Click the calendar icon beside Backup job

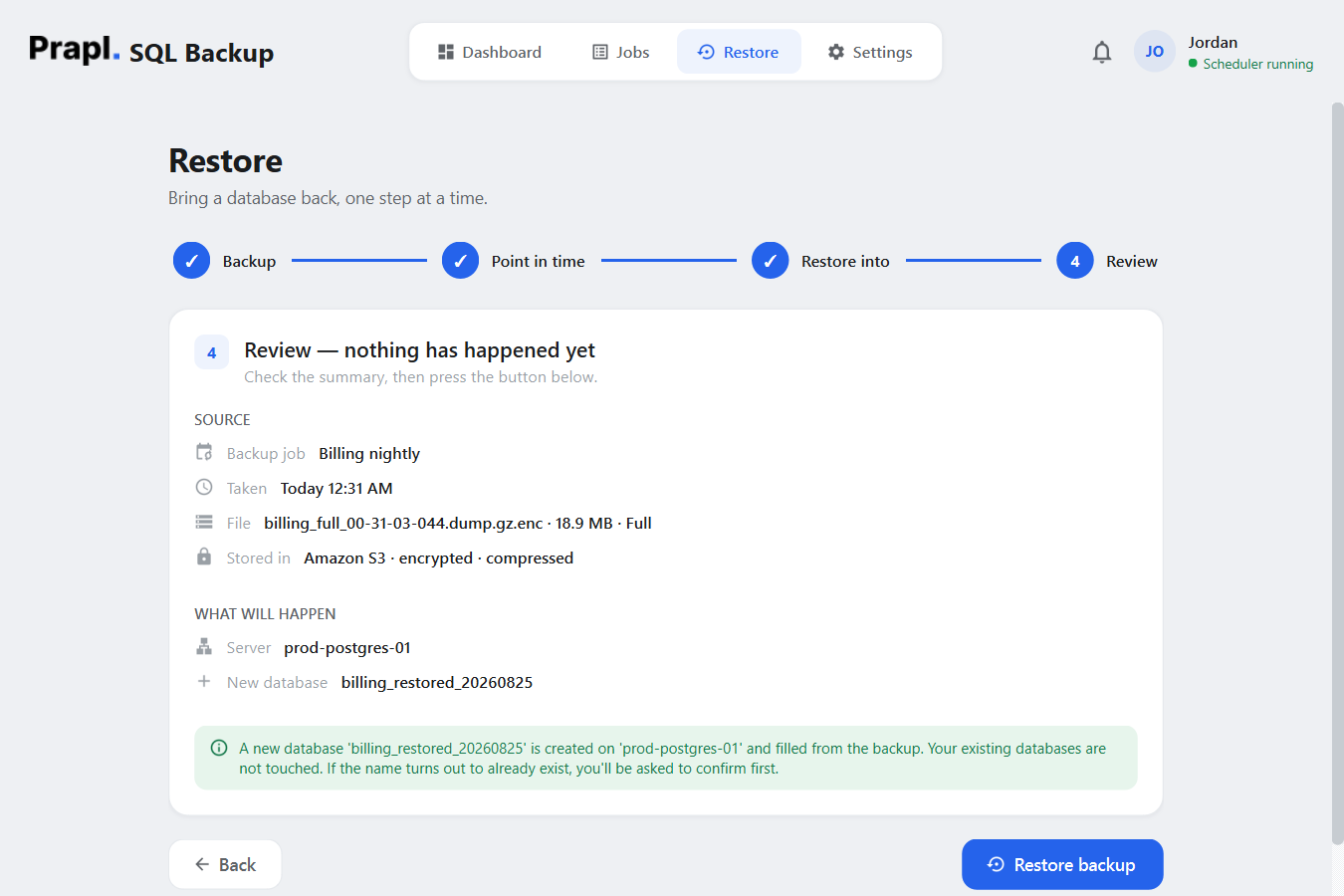(204, 453)
